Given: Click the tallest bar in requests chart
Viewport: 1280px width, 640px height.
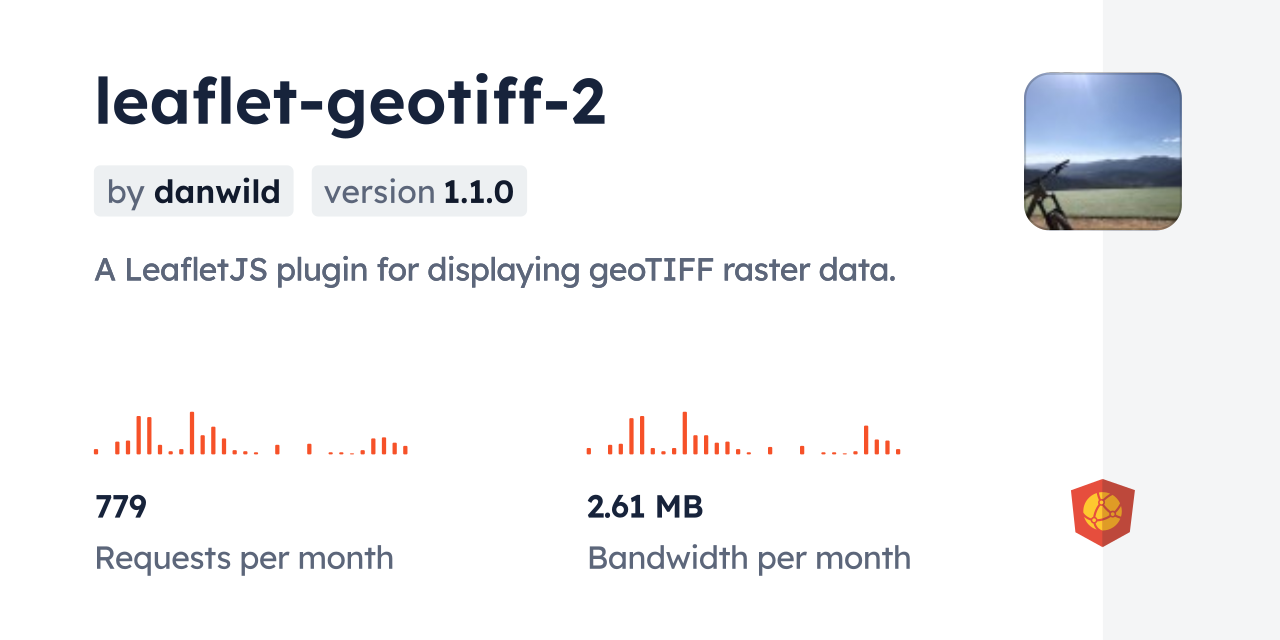Looking at the screenshot, I should pyautogui.click(x=192, y=433).
